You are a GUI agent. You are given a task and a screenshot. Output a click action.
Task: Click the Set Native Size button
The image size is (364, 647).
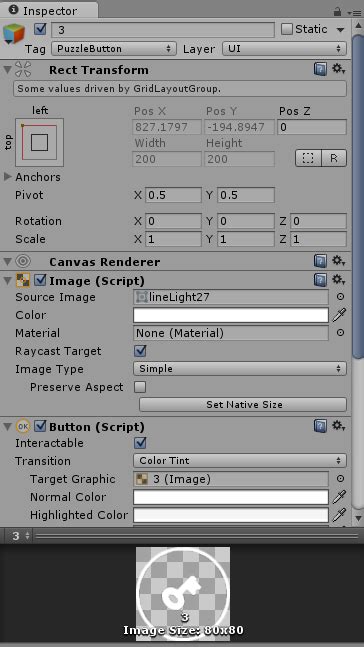(243, 405)
